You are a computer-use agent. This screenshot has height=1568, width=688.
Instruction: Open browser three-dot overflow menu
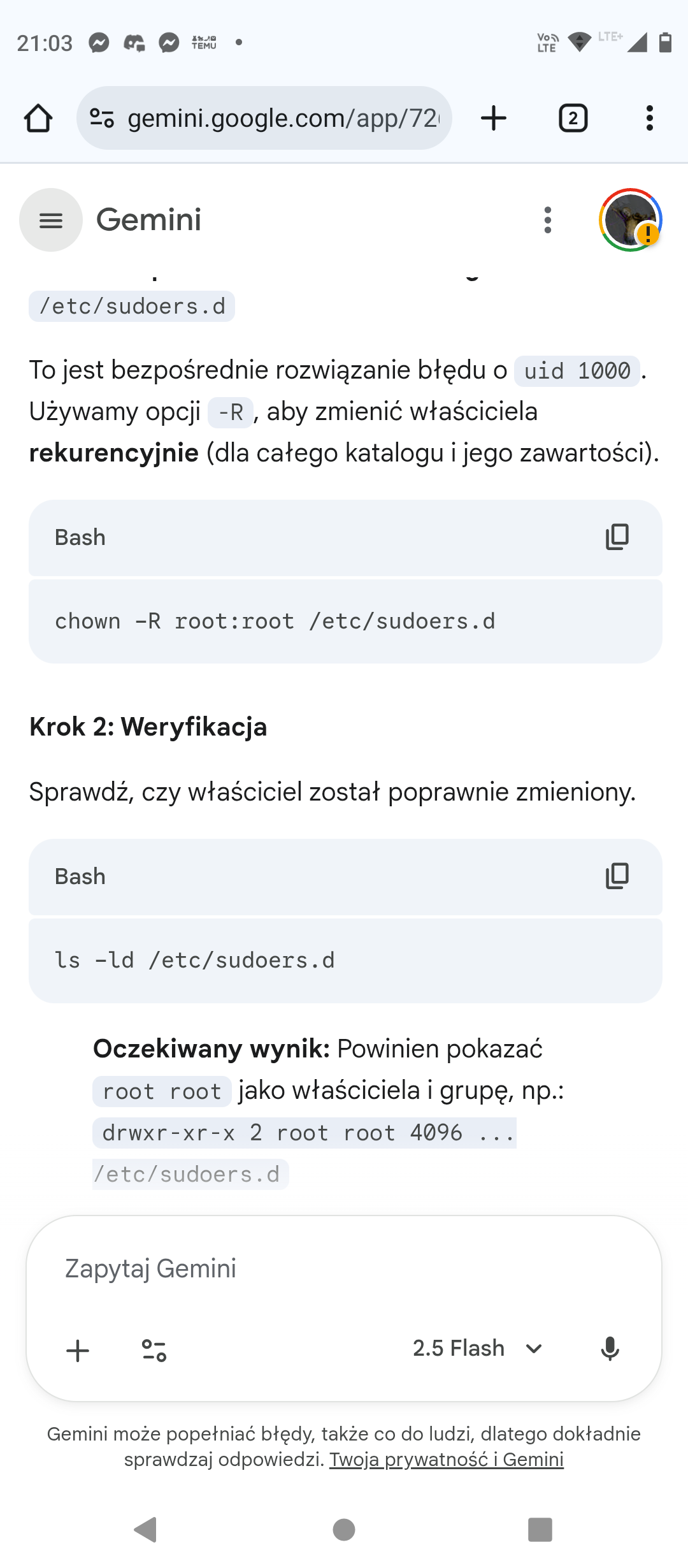(x=649, y=119)
